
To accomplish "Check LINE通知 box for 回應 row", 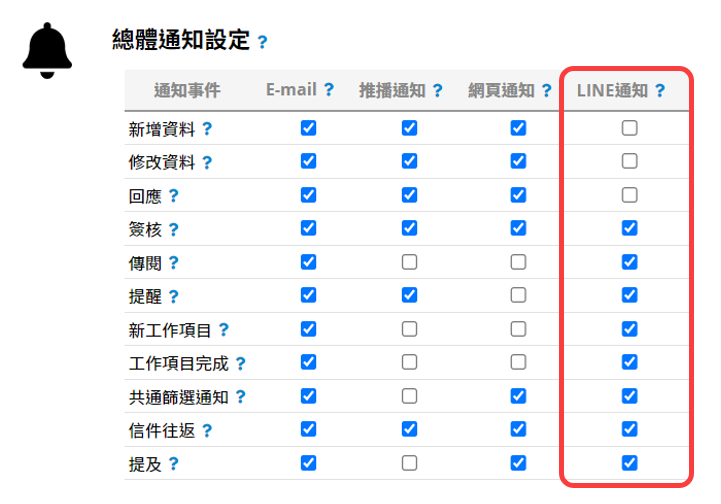I will (x=629, y=195).
